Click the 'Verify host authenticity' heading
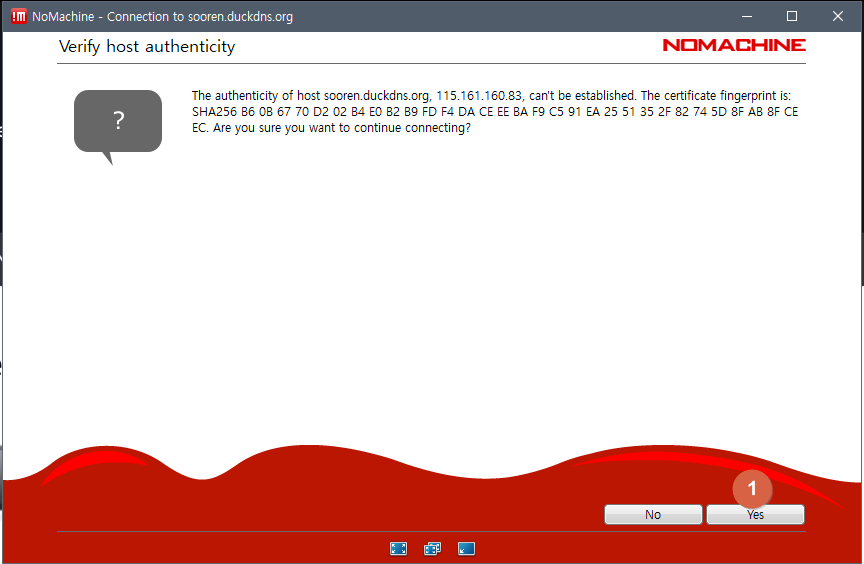This screenshot has width=864, height=564. [147, 46]
